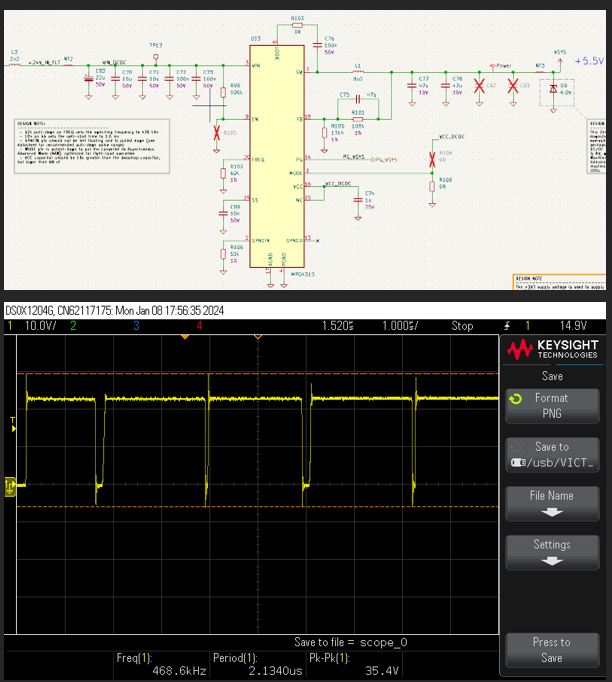The image size is (612, 682).
Task: Open the File Name softkey menu
Action: point(552,503)
